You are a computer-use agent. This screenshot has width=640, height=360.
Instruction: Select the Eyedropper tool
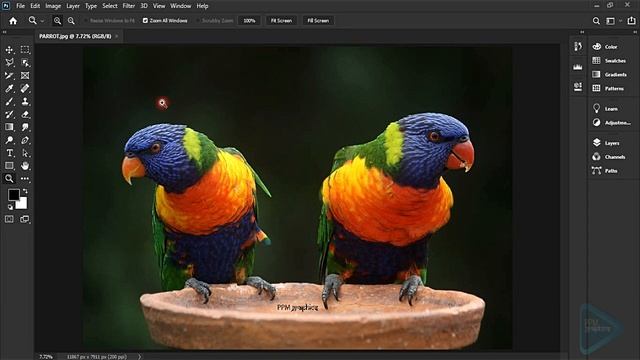[9, 88]
